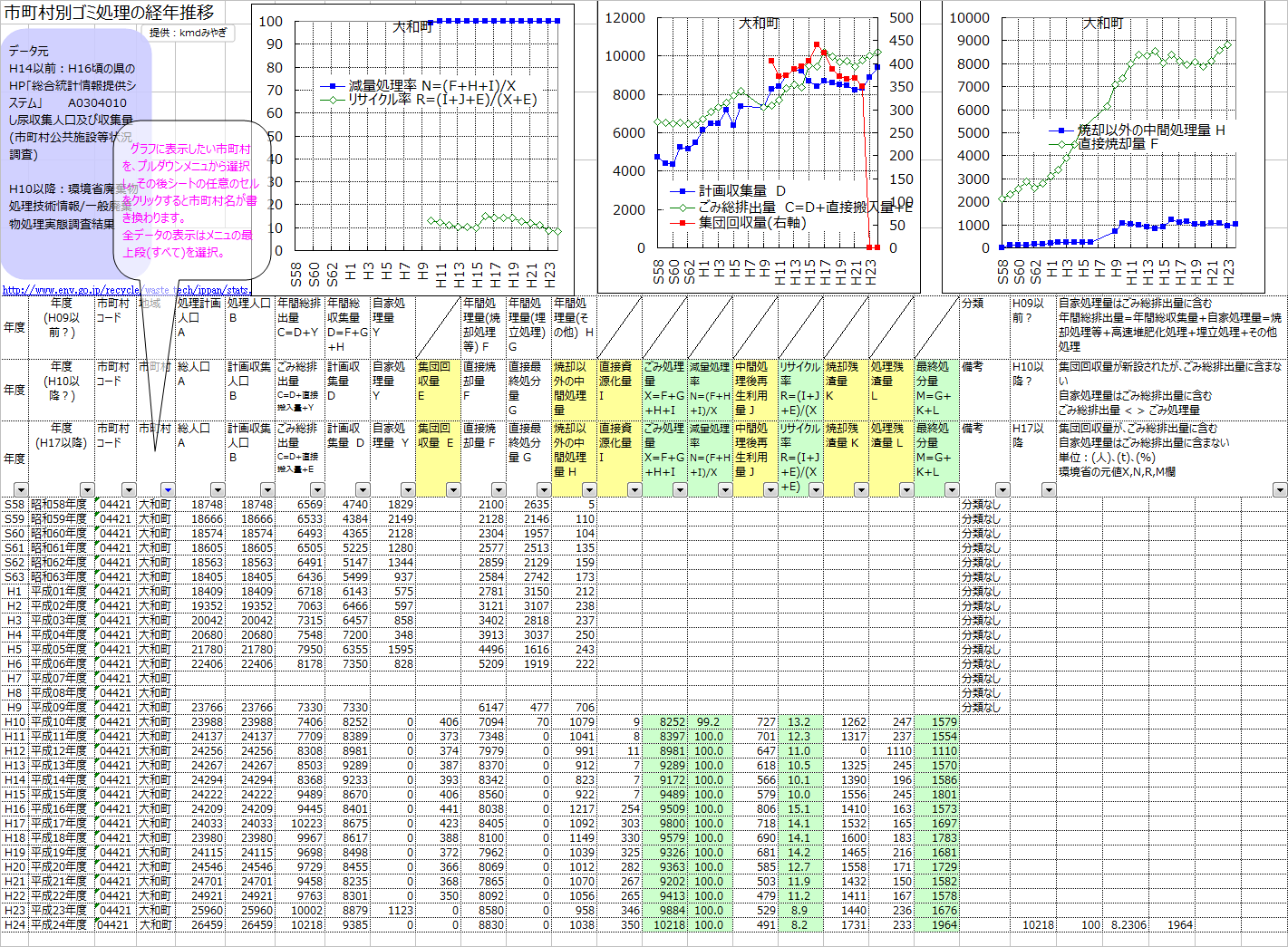
Task: Select the 22406 総人口 cell in row H6
Action: coord(200,663)
